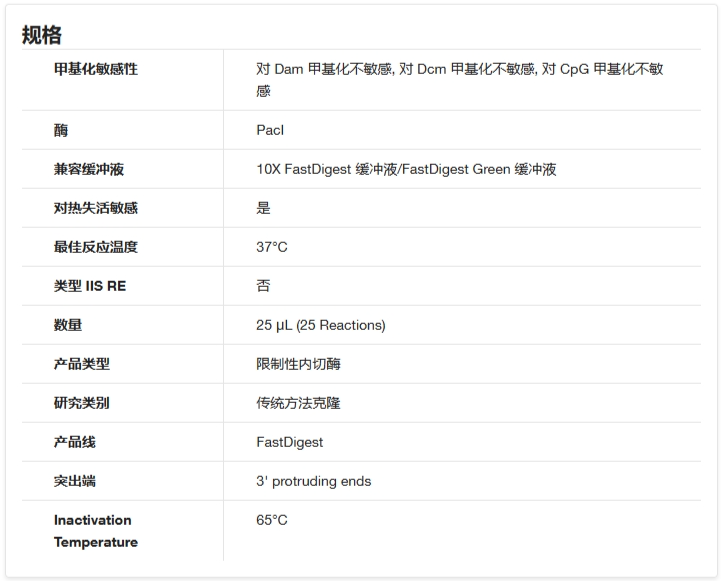Screen dimensions: 721x581
Task: Click the 65°C inactivation value
Action: [272, 520]
